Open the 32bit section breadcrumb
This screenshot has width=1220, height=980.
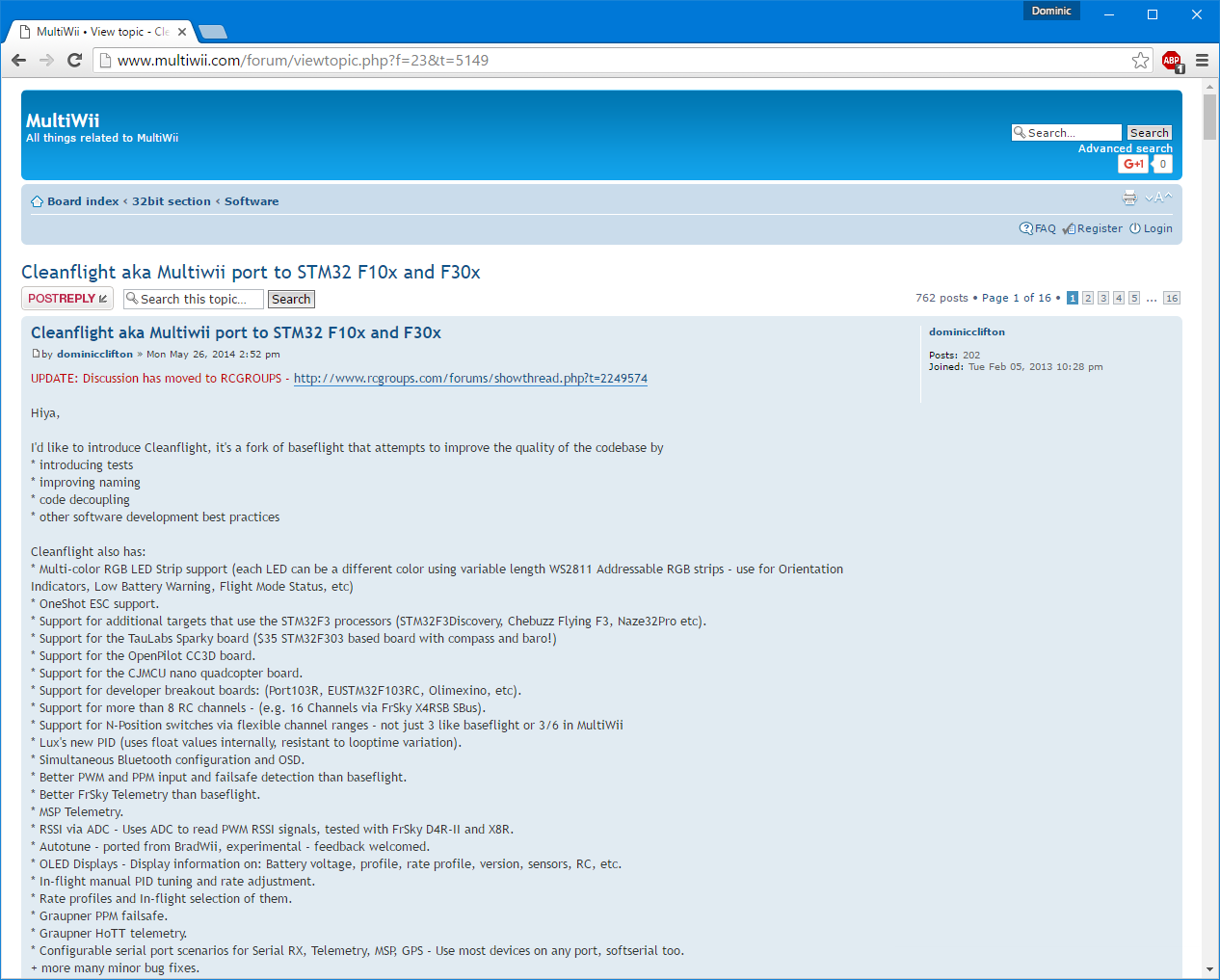pos(172,201)
